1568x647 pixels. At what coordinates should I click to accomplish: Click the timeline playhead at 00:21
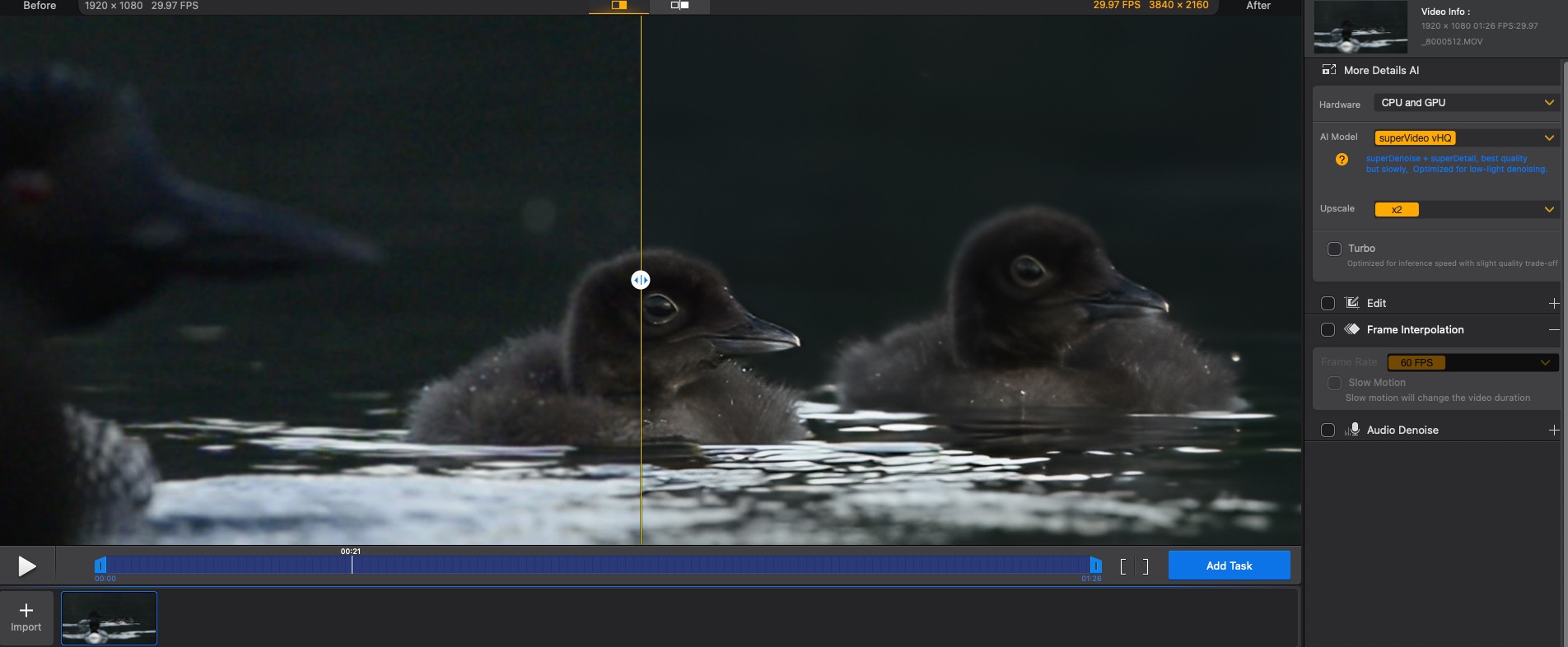tap(352, 564)
